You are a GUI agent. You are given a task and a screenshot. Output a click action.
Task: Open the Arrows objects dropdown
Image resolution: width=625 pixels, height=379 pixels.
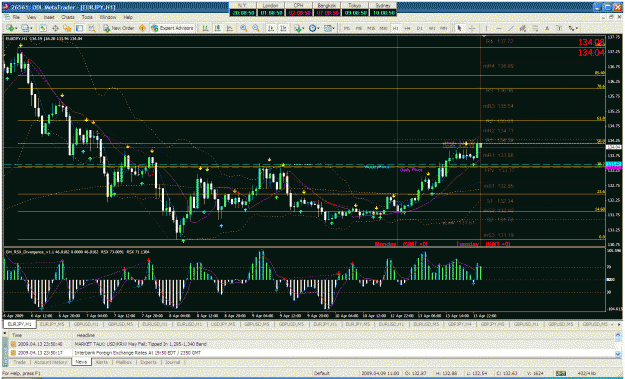pyautogui.click(x=573, y=28)
